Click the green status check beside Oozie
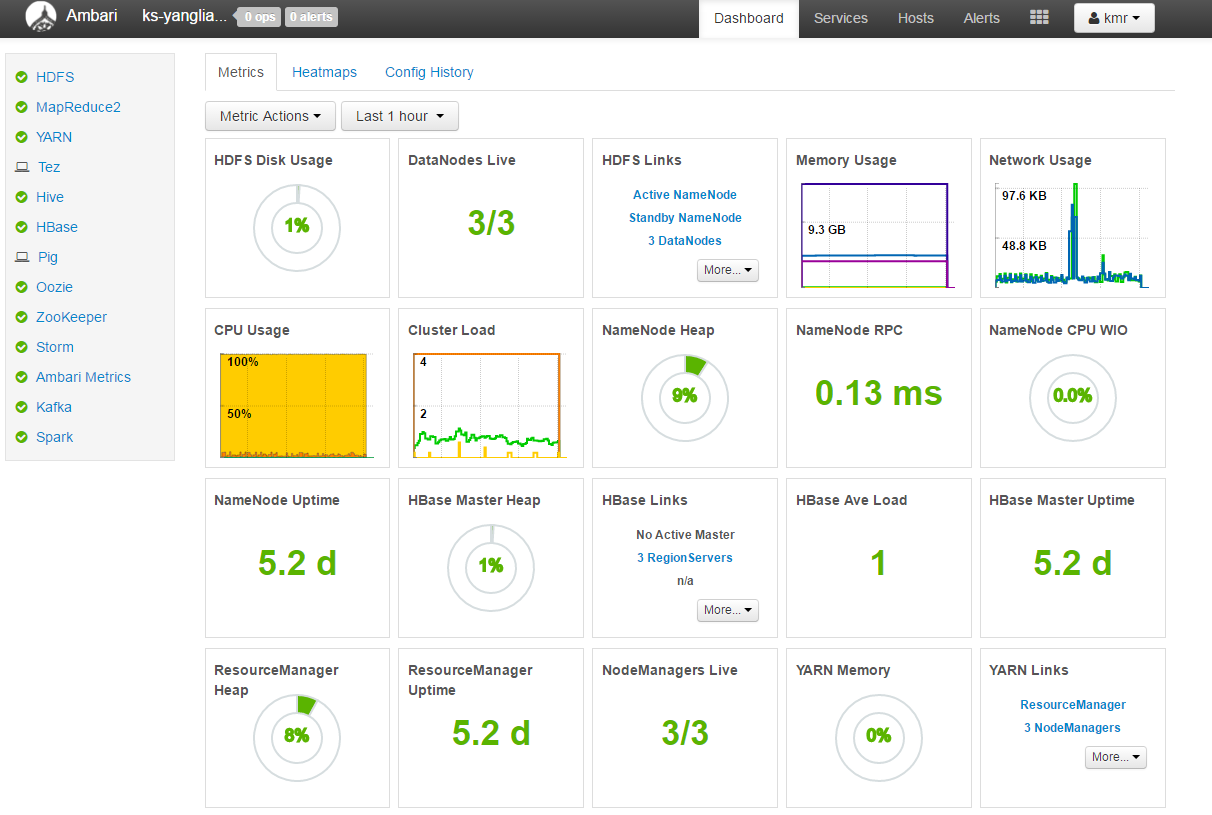This screenshot has height=815, width=1212. pos(22,287)
